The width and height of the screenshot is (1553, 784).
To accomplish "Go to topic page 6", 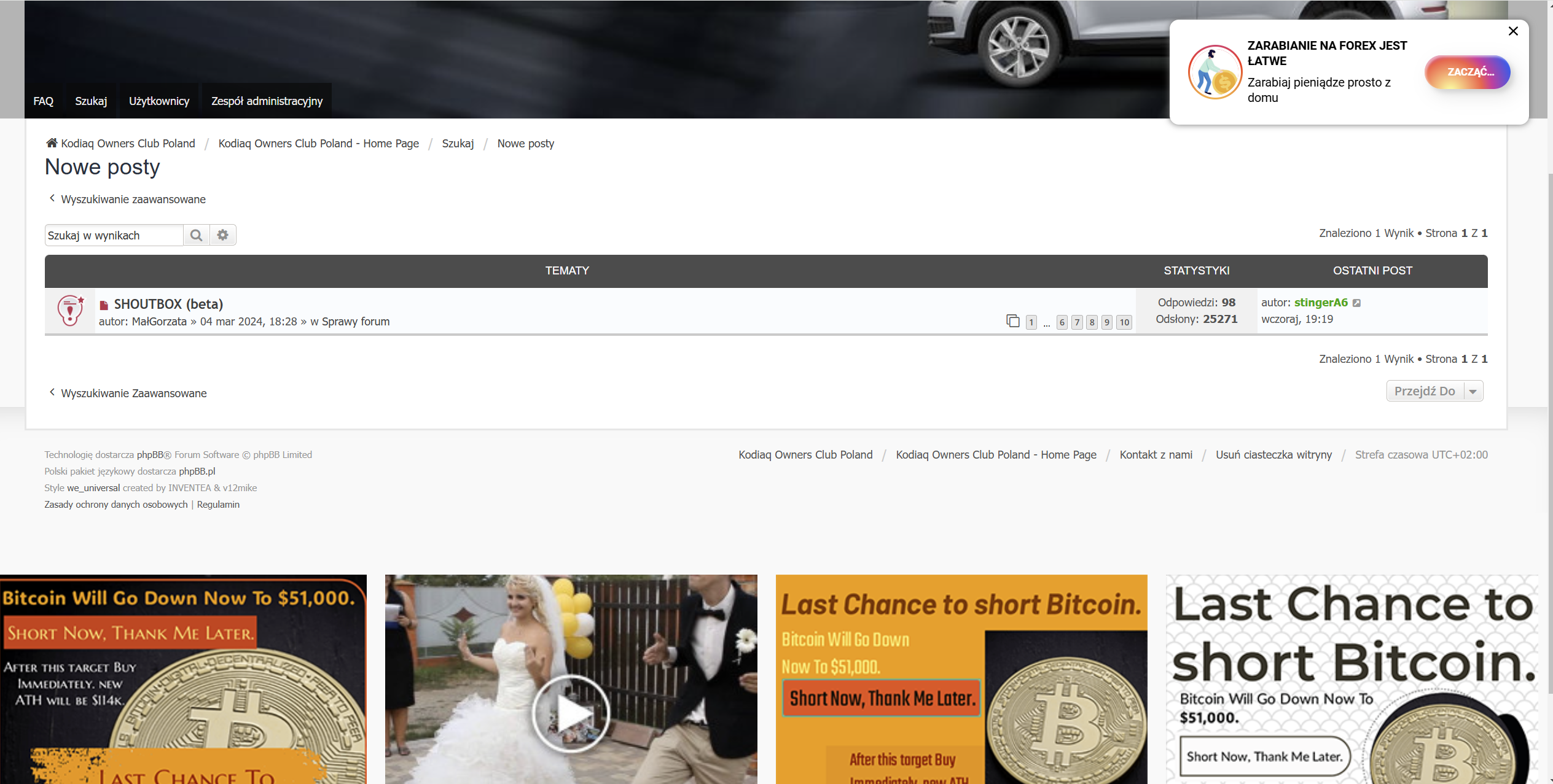I will coord(1062,322).
